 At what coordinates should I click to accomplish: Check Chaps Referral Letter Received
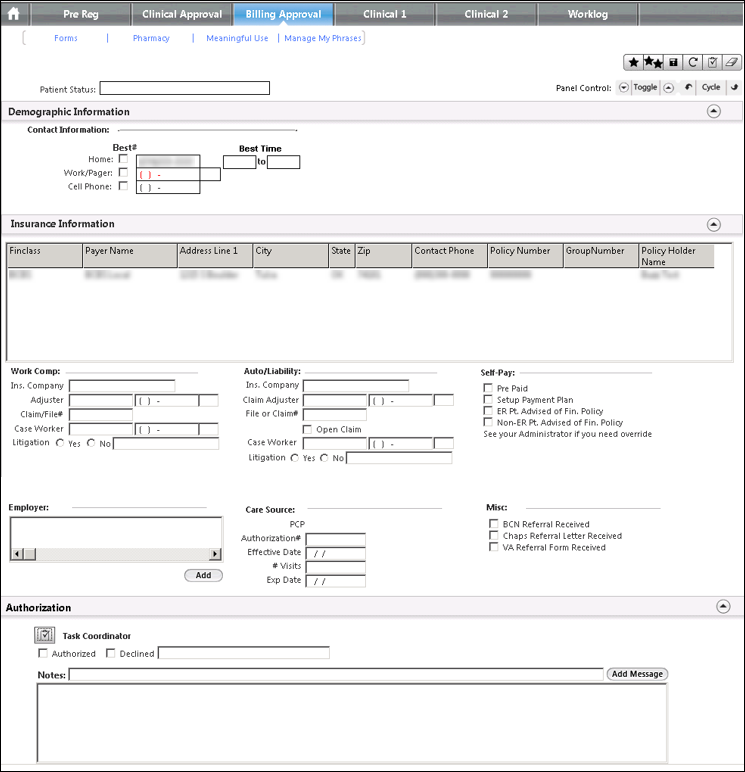493,535
